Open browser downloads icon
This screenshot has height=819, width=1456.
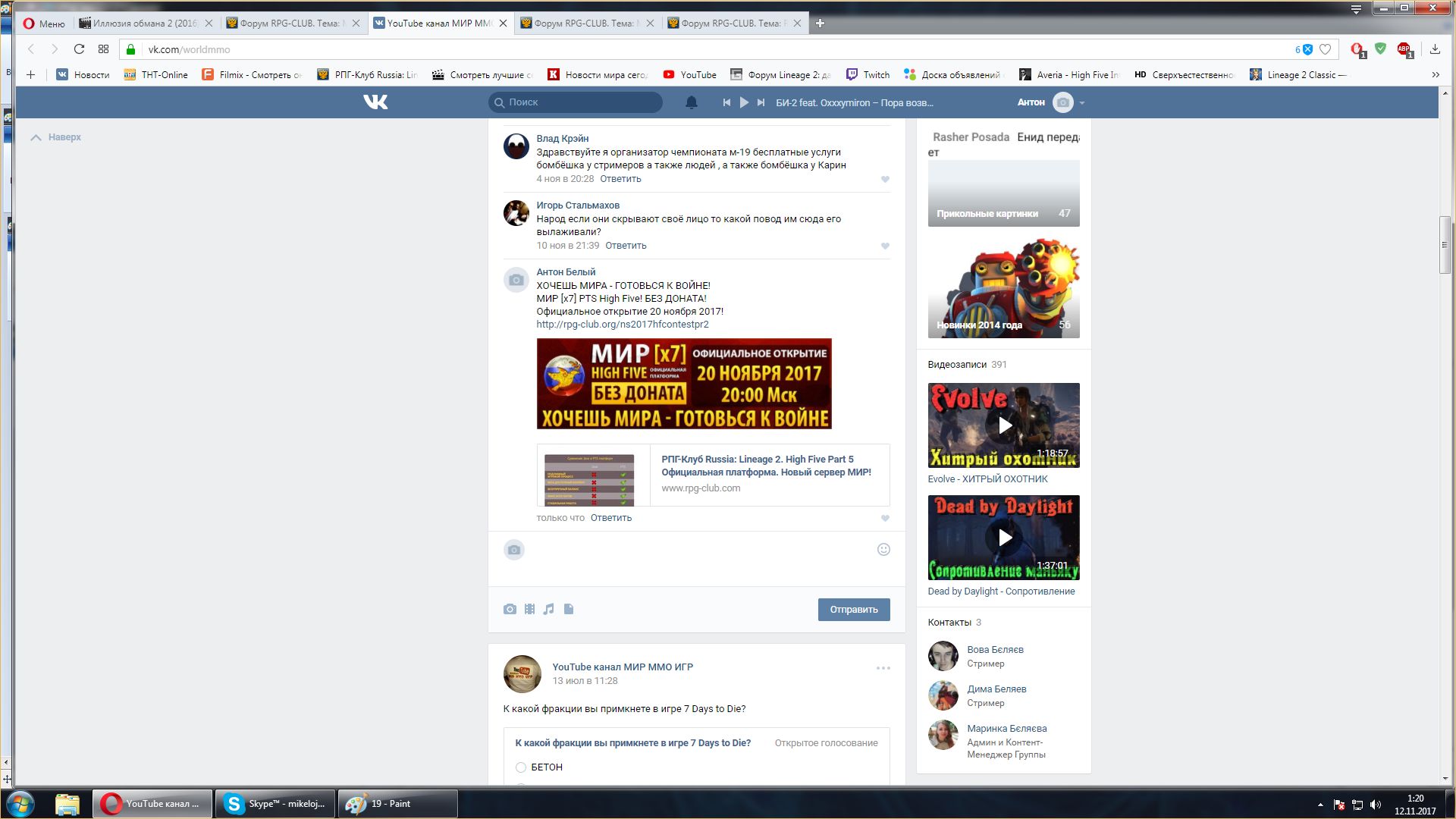tap(1435, 49)
